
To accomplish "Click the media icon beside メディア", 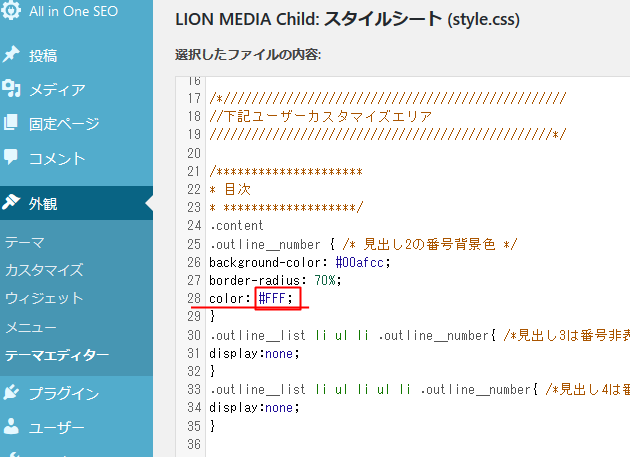I will click(x=12, y=90).
